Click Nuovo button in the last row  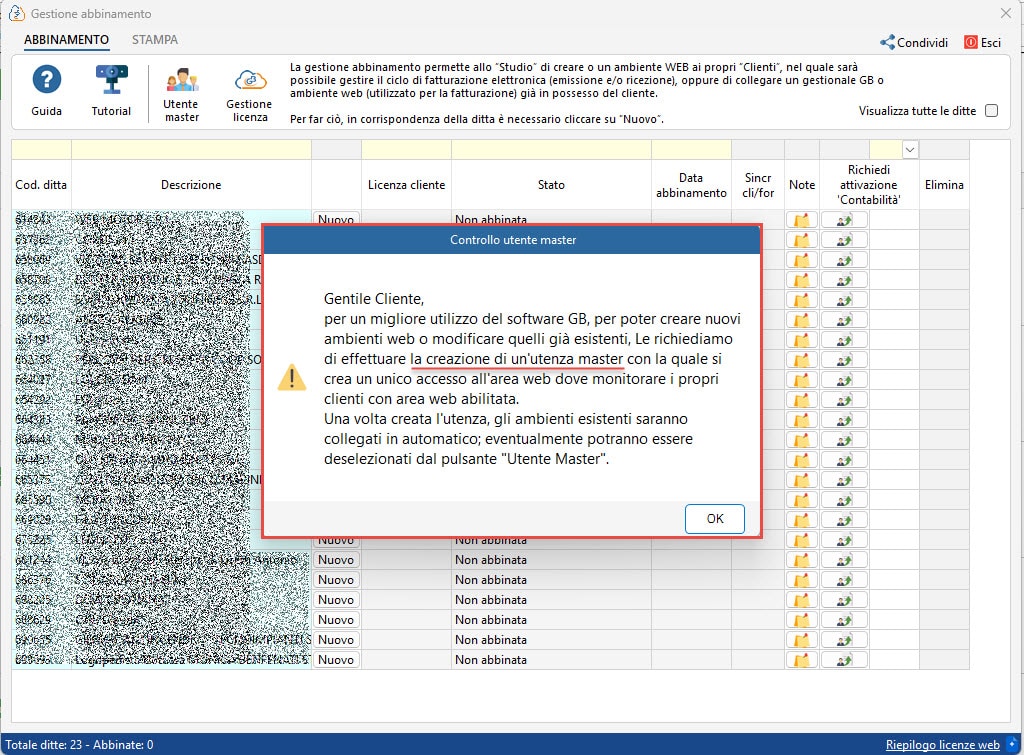(x=336, y=660)
